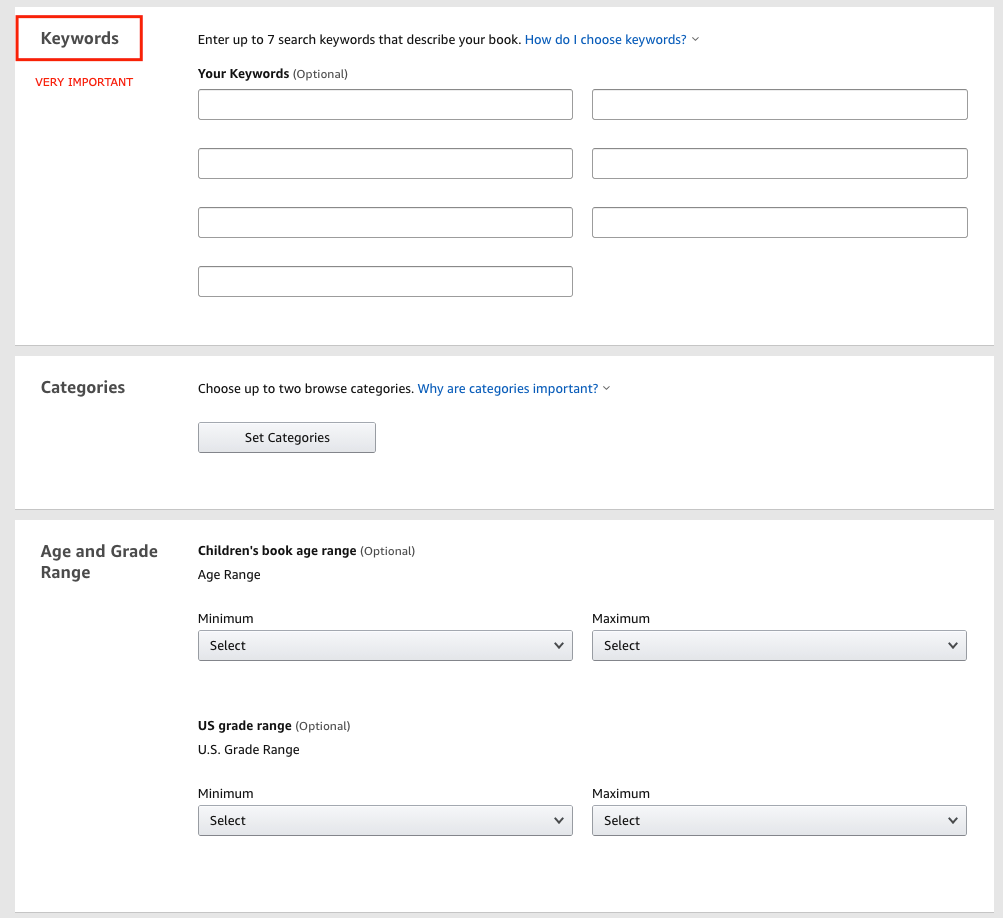Open the Age Range Maximum dropdown
Image resolution: width=1003 pixels, height=918 pixels.
779,646
